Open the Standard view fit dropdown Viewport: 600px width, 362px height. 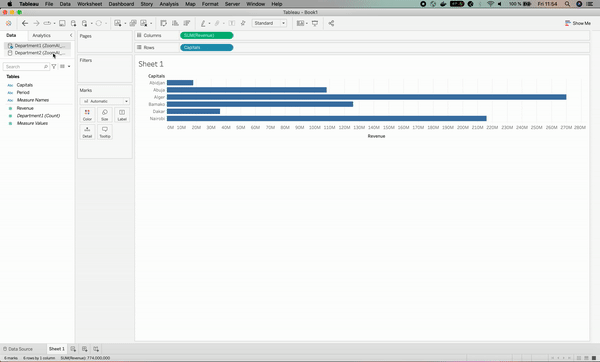269,23
